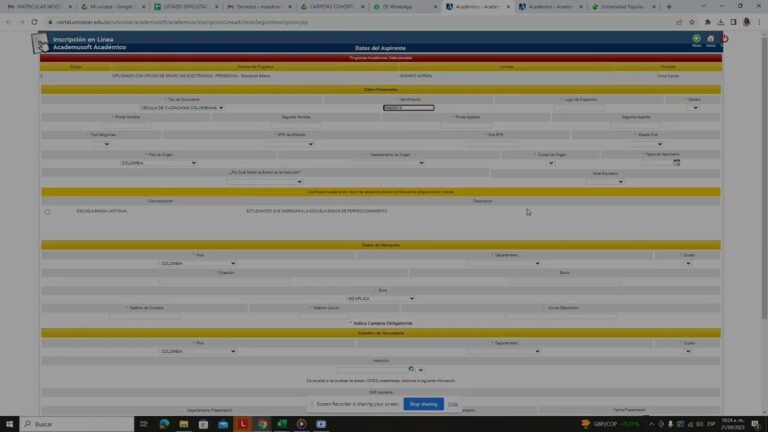Click the Teléfono de Contacto input field
768x432 pixels.
[x=145, y=316]
